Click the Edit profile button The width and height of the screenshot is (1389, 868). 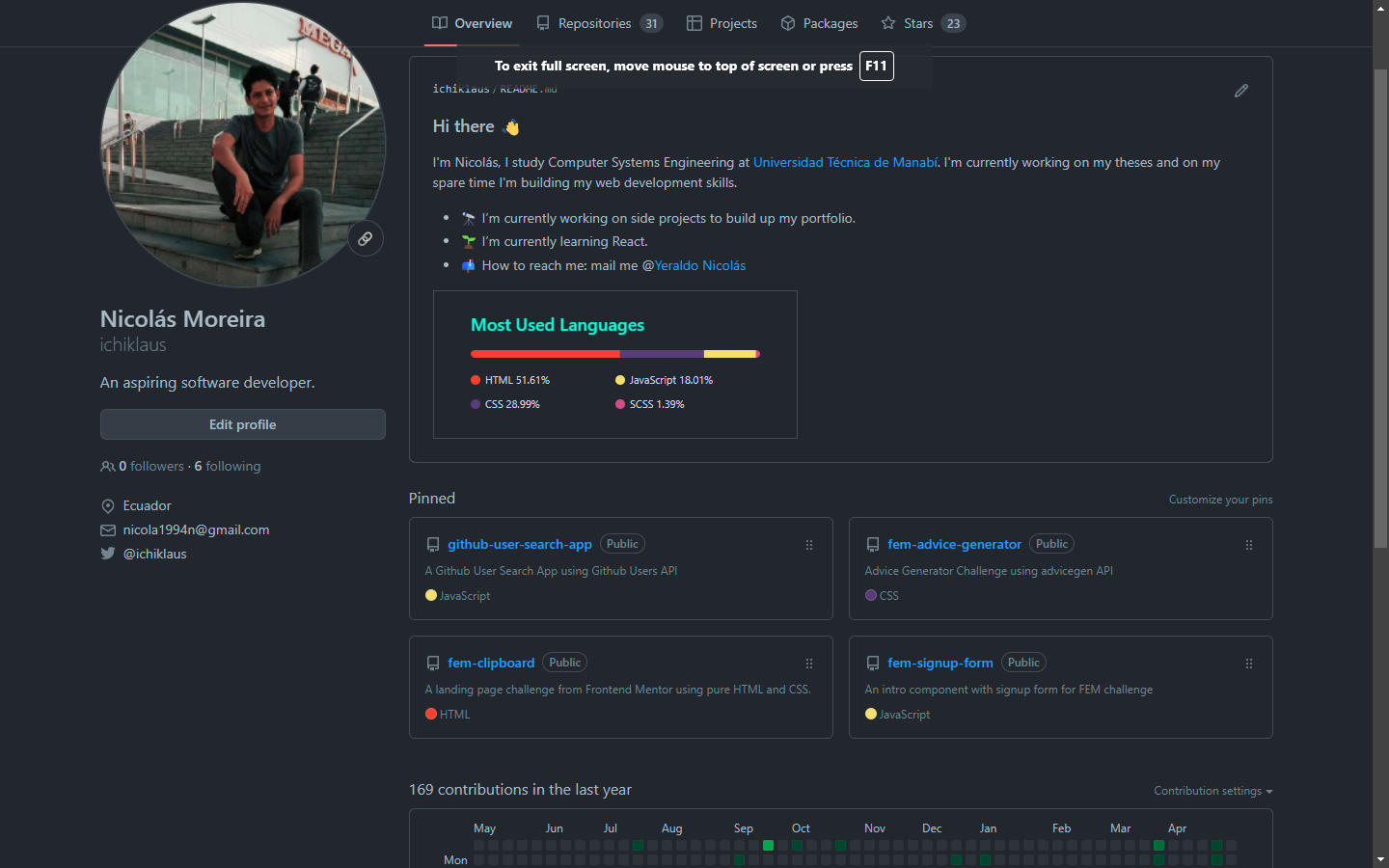tap(243, 424)
